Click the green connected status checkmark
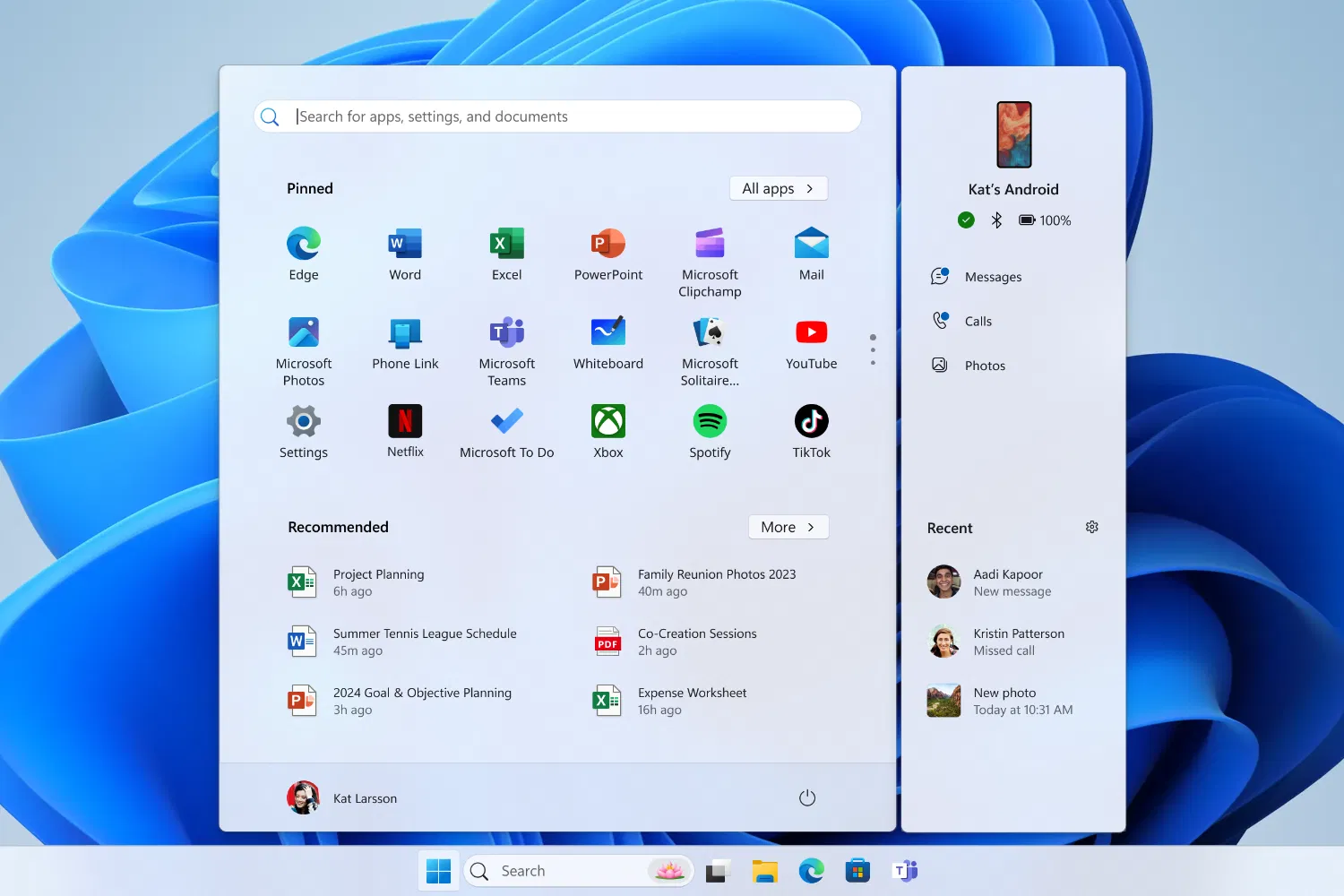This screenshot has height=896, width=1344. [966, 220]
